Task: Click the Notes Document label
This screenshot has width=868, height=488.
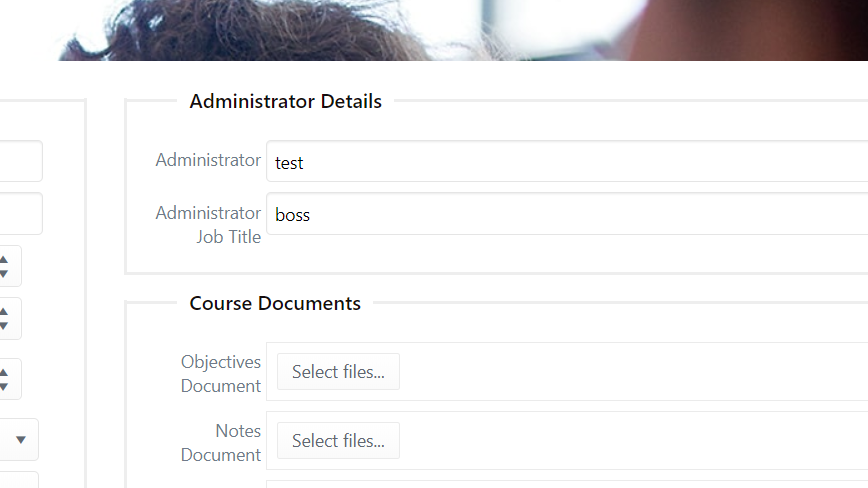Action: click(x=221, y=443)
